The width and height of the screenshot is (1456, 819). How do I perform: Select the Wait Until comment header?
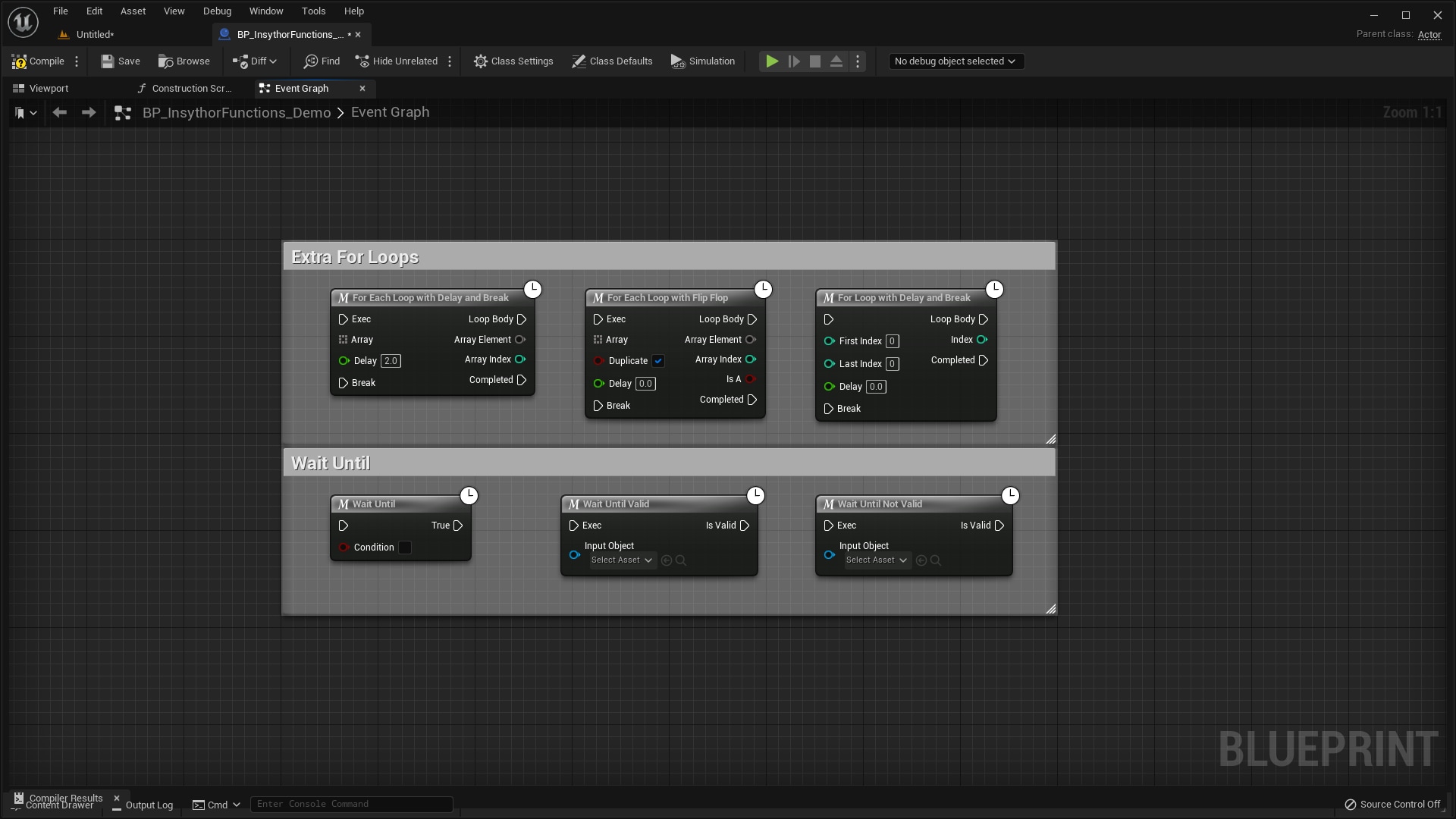click(669, 463)
